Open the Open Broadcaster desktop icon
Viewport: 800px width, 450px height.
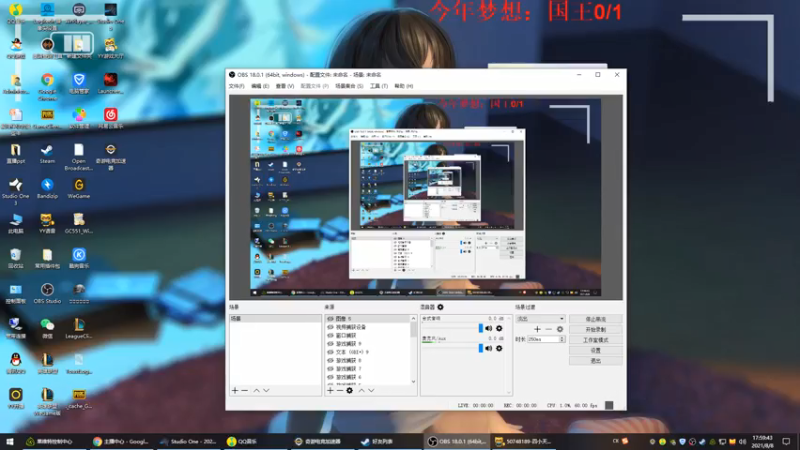click(x=79, y=157)
